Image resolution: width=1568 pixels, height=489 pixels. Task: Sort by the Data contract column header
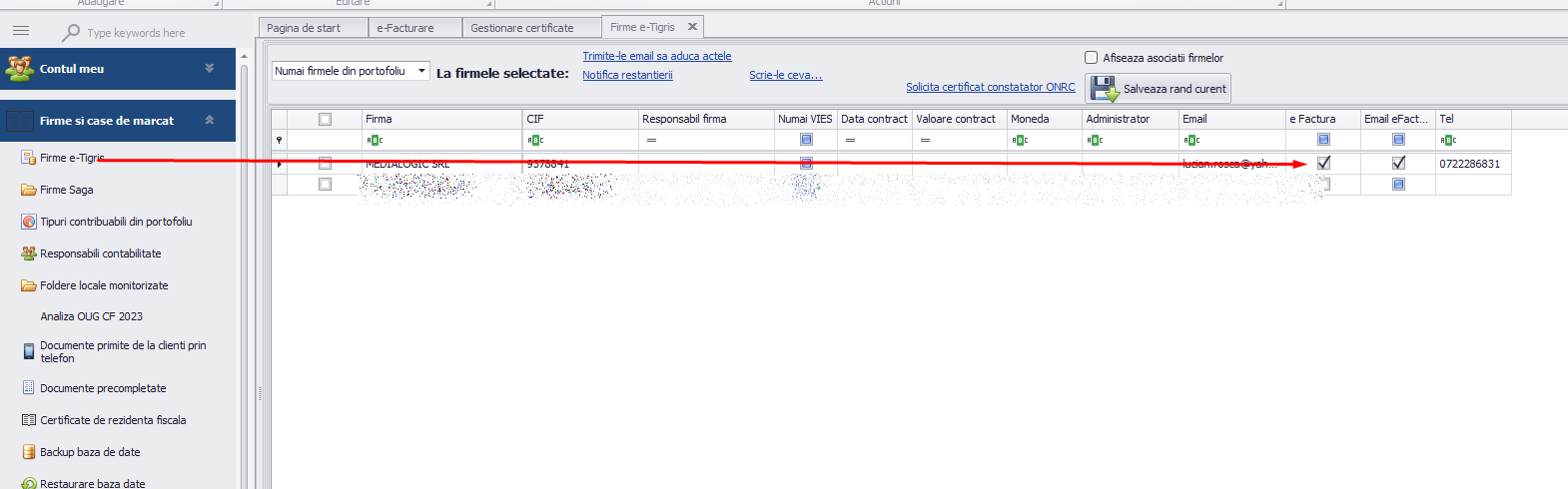[875, 119]
